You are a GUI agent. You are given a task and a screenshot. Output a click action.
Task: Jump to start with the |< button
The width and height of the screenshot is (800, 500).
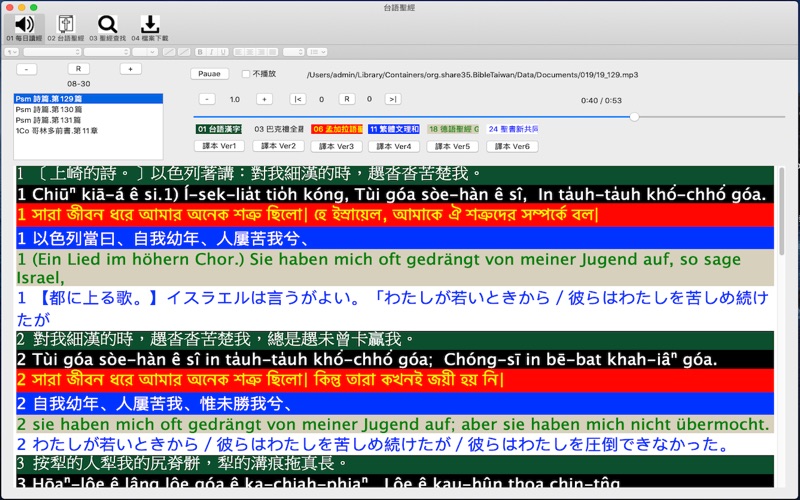[x=297, y=99]
